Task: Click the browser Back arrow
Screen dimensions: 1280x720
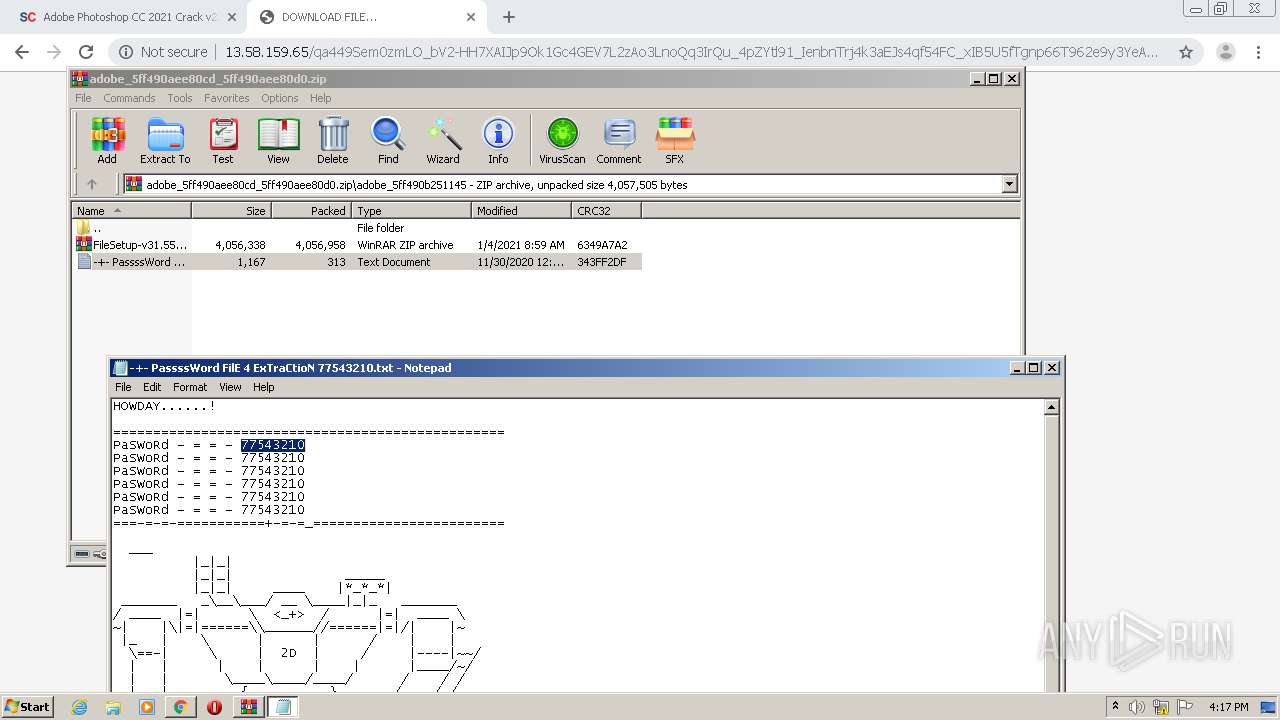Action: (22, 52)
